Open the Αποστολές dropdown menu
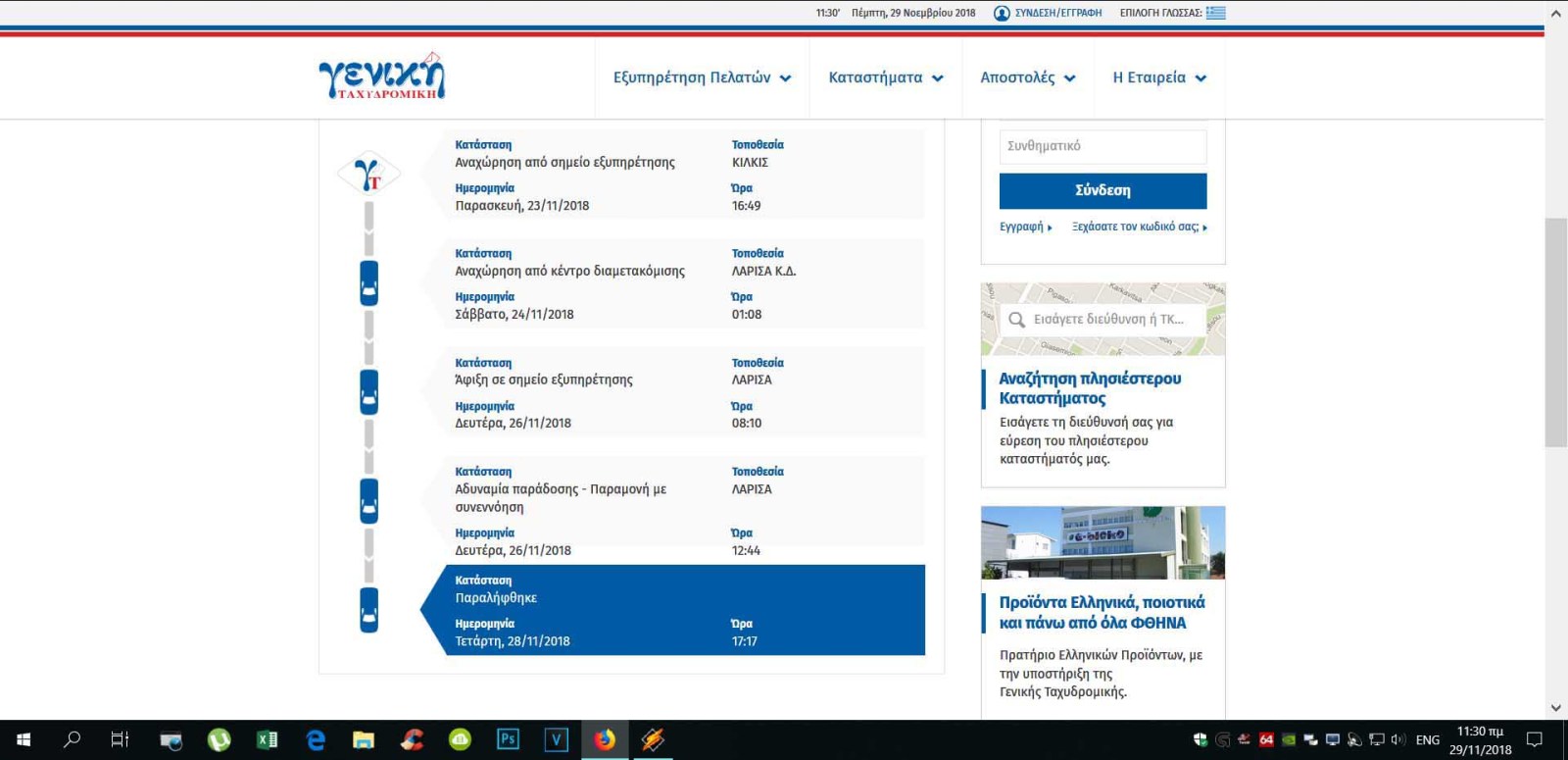The image size is (1568, 760). tap(1027, 77)
